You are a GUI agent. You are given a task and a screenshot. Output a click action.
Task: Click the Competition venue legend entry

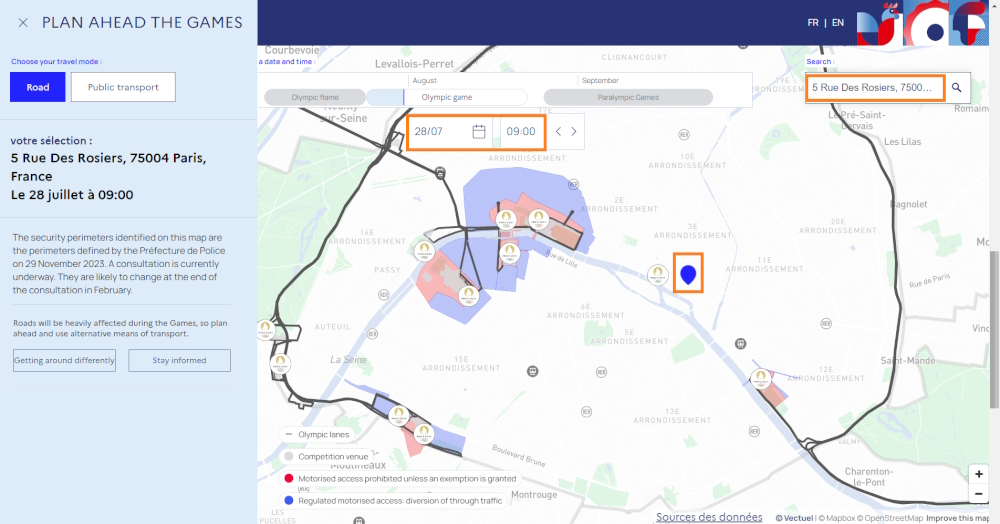pyautogui.click(x=327, y=456)
